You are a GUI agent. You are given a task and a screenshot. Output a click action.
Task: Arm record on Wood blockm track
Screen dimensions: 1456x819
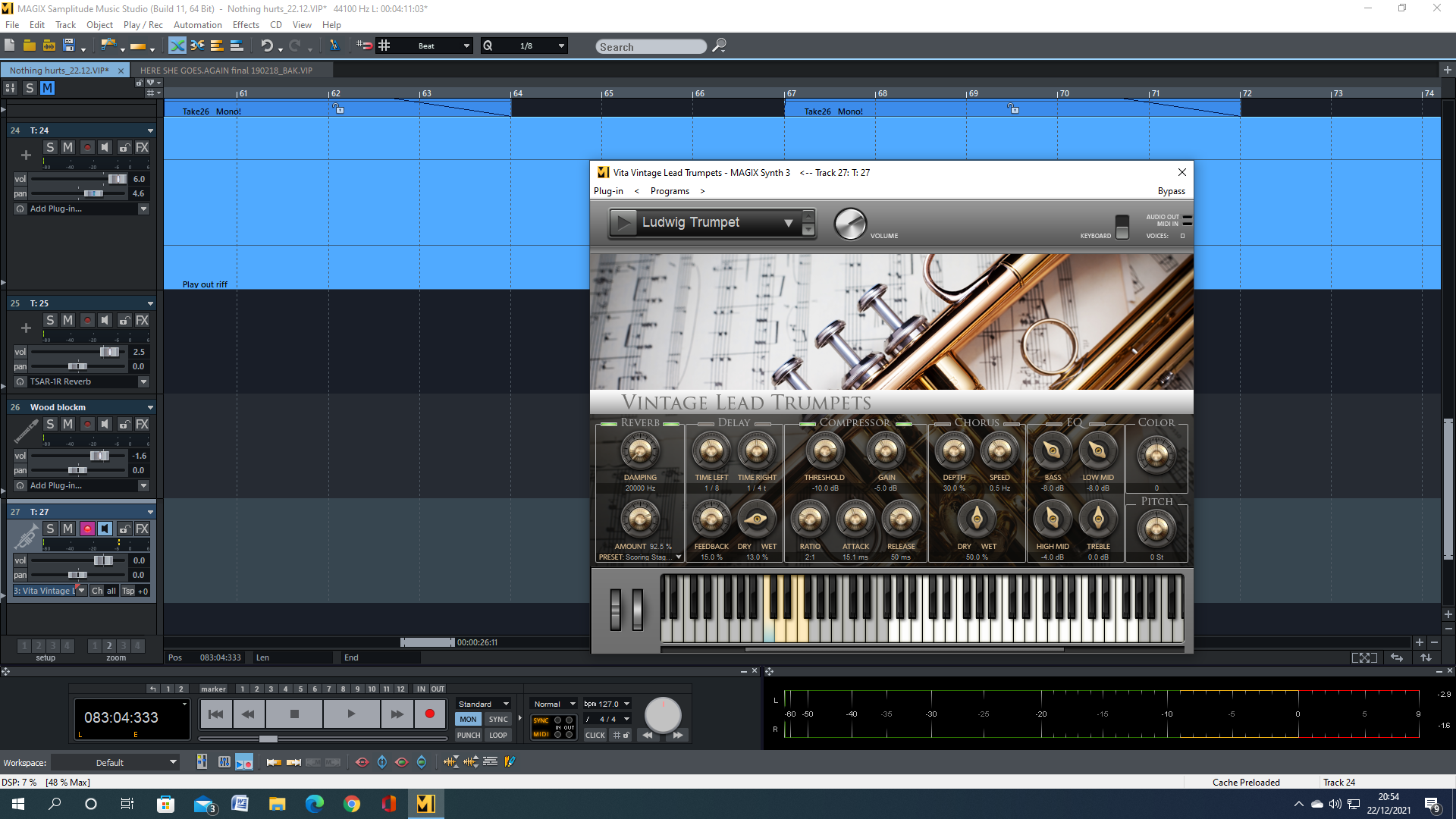tap(87, 425)
